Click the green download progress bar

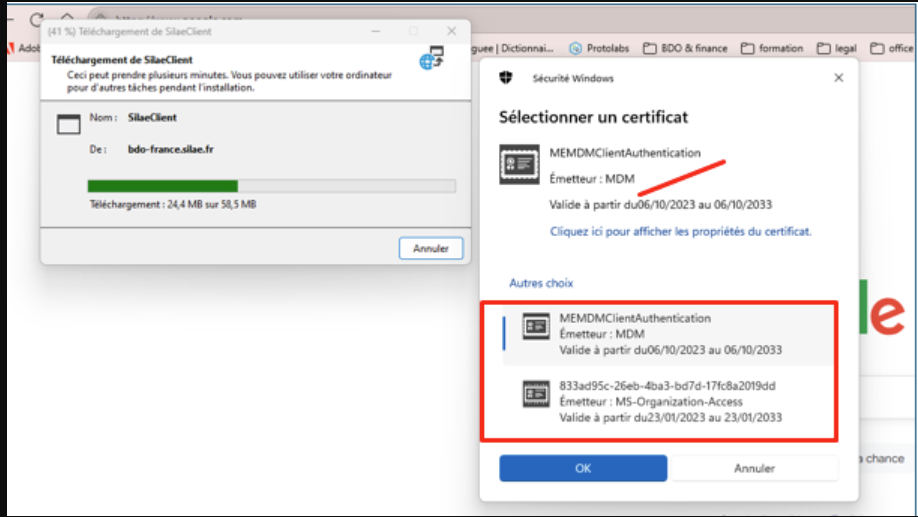163,186
